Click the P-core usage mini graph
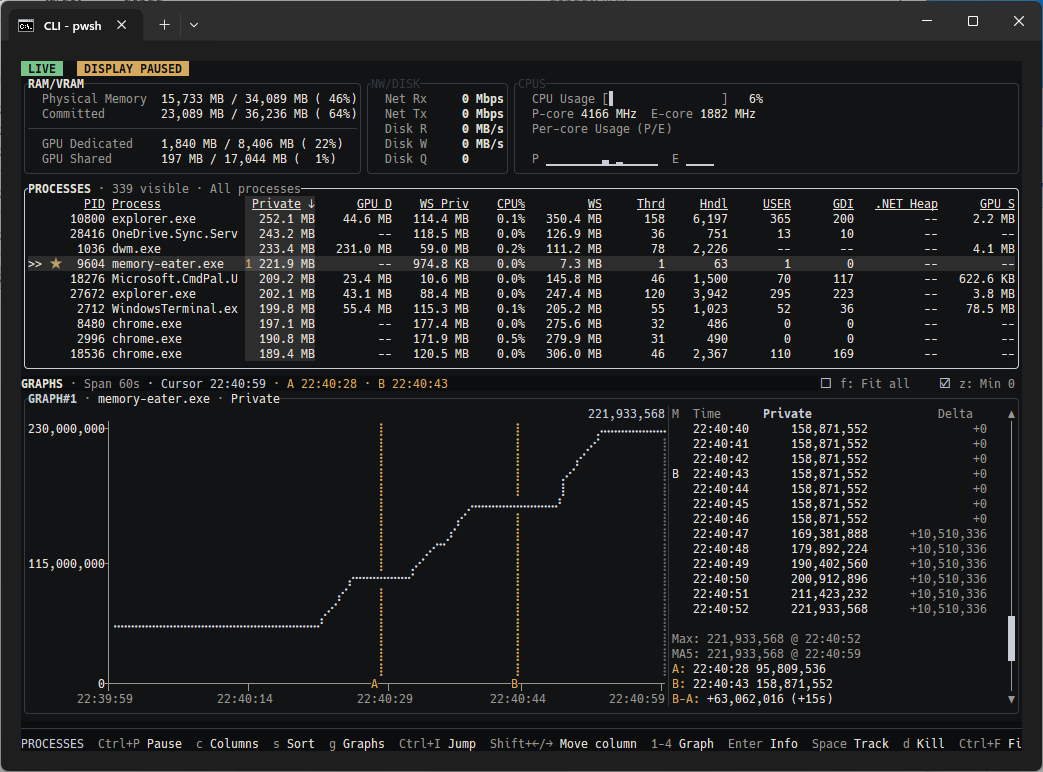Image resolution: width=1043 pixels, height=772 pixels. (602, 160)
